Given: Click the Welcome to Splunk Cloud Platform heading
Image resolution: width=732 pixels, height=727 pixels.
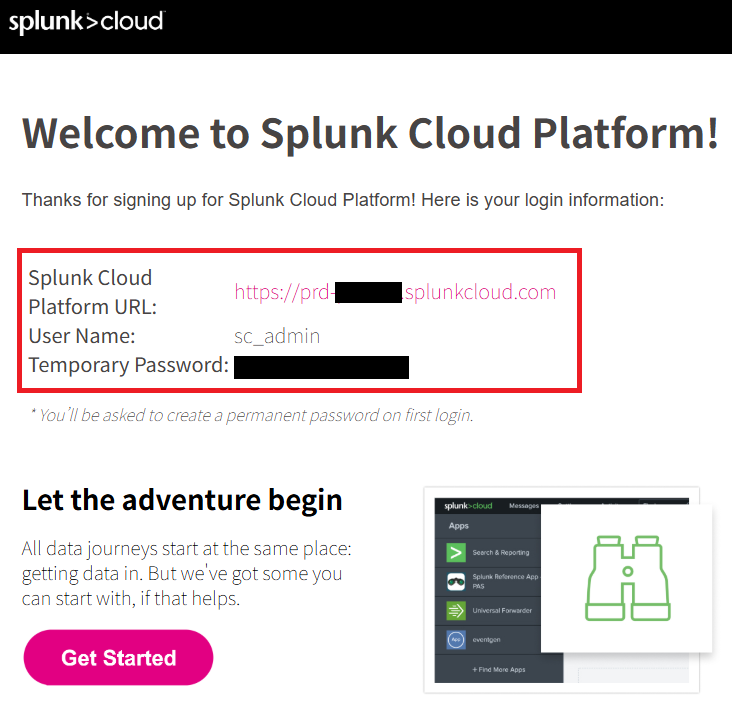Looking at the screenshot, I should point(370,133).
